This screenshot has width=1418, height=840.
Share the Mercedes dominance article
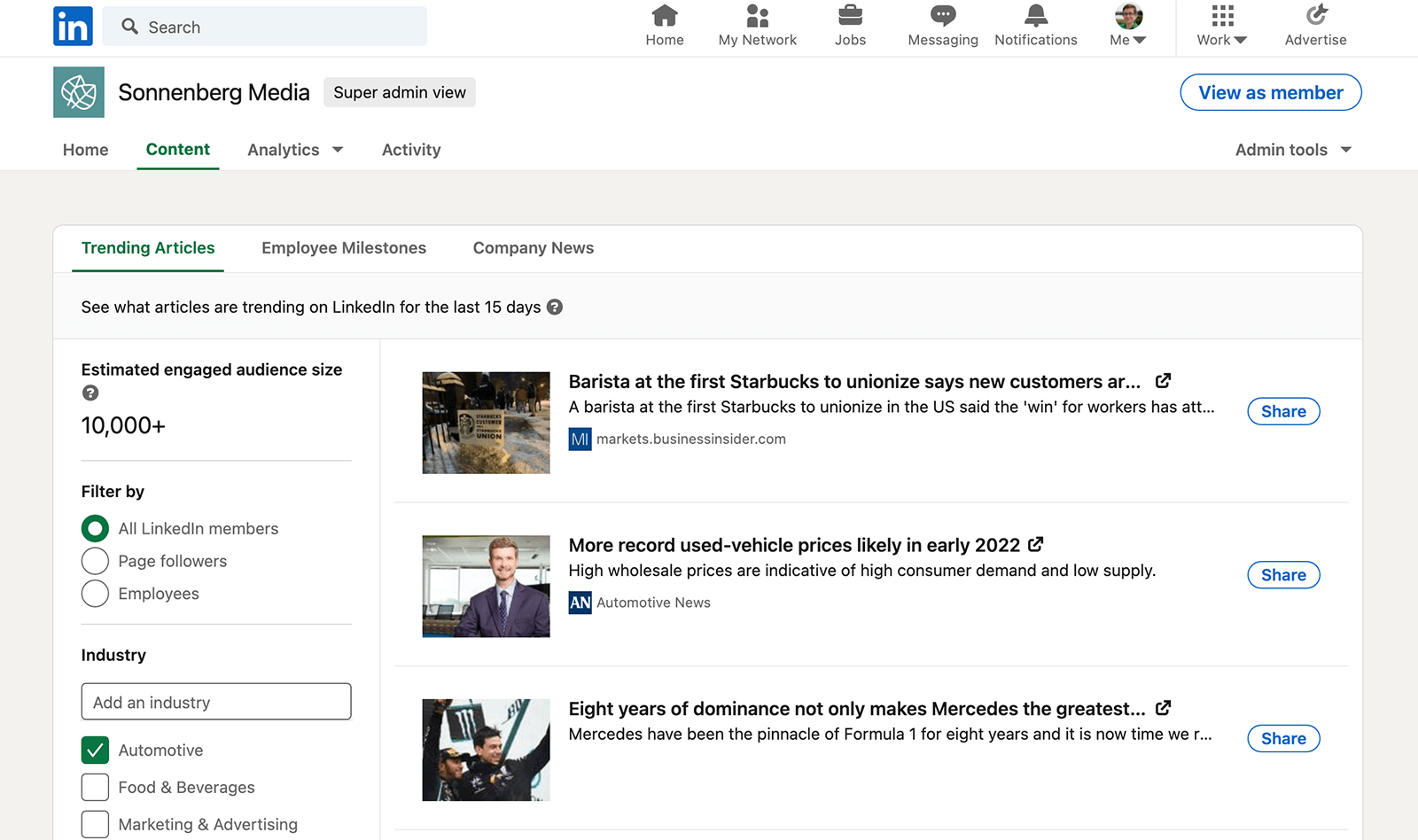(x=1283, y=738)
